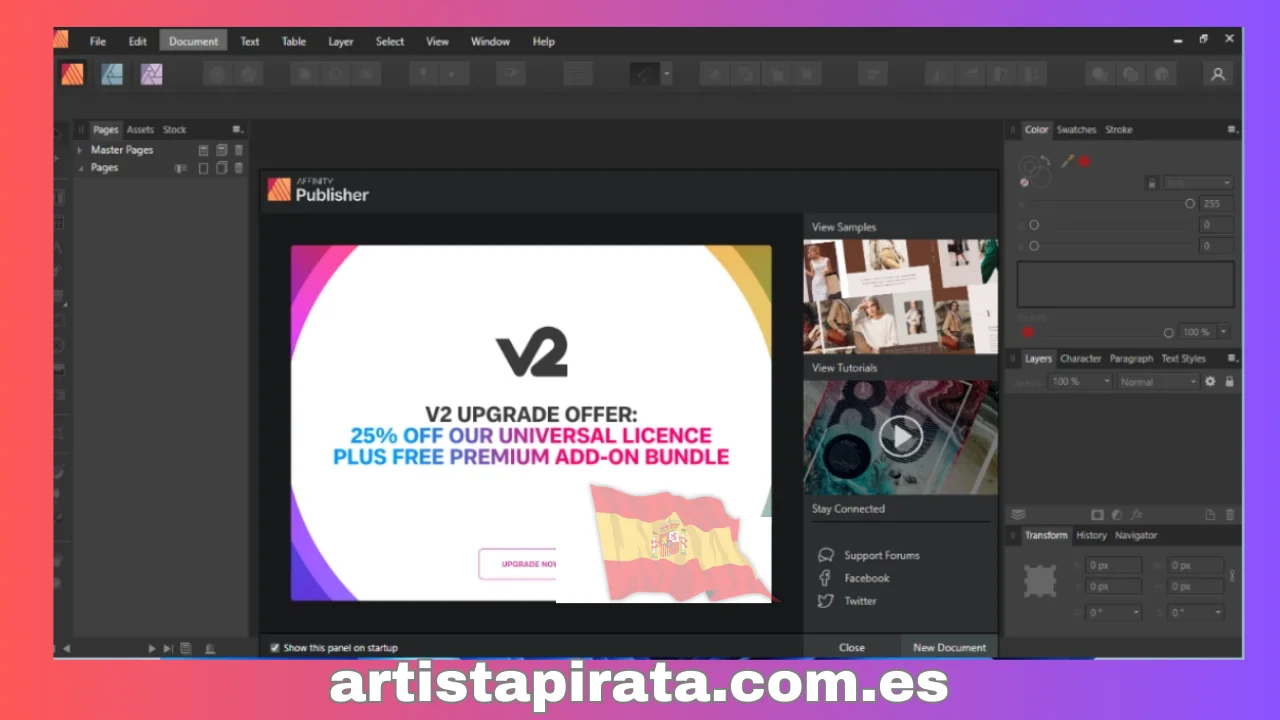Open the Color panel opacity percent dropdown

click(x=1222, y=332)
